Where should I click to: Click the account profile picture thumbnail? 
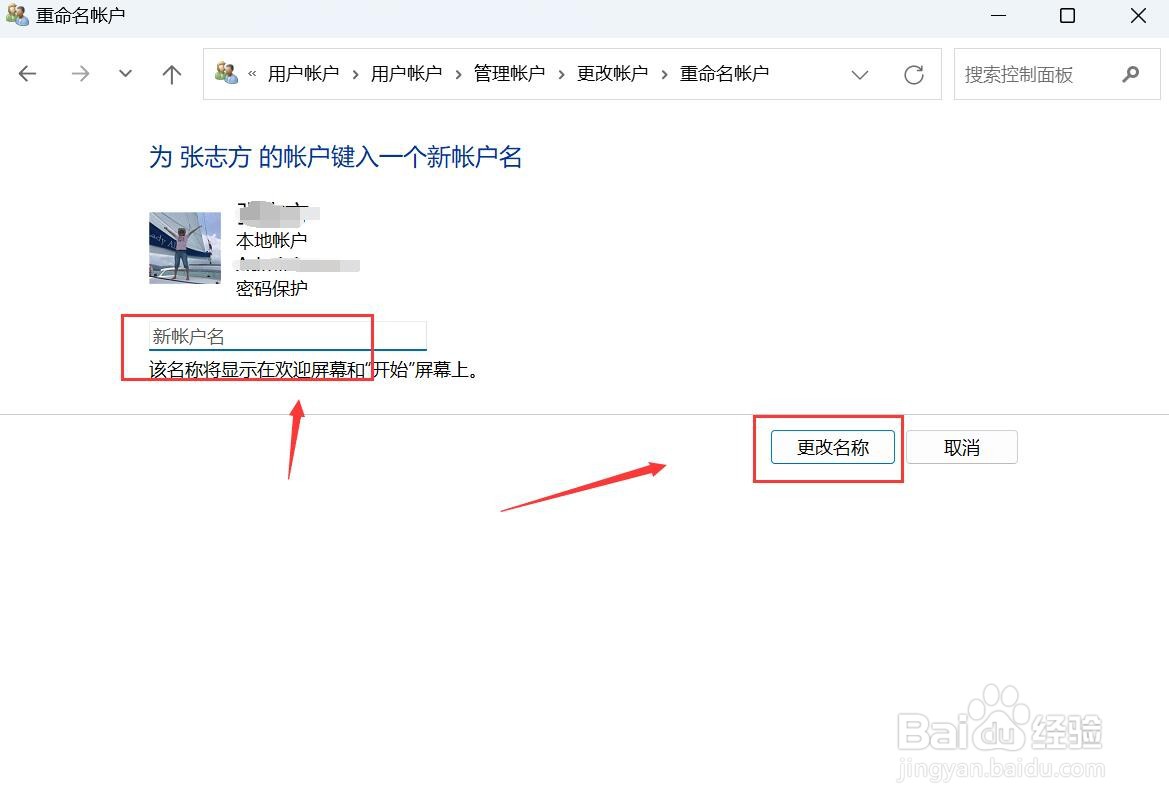click(x=184, y=247)
